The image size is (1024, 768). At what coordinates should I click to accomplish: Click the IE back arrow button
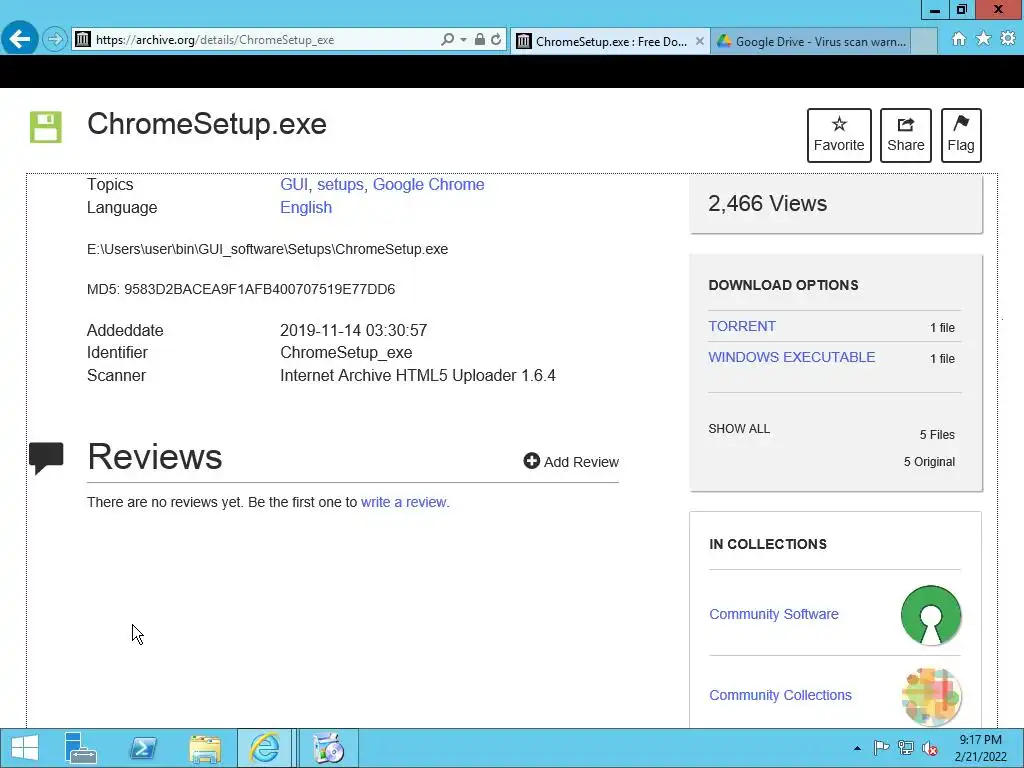[20, 39]
